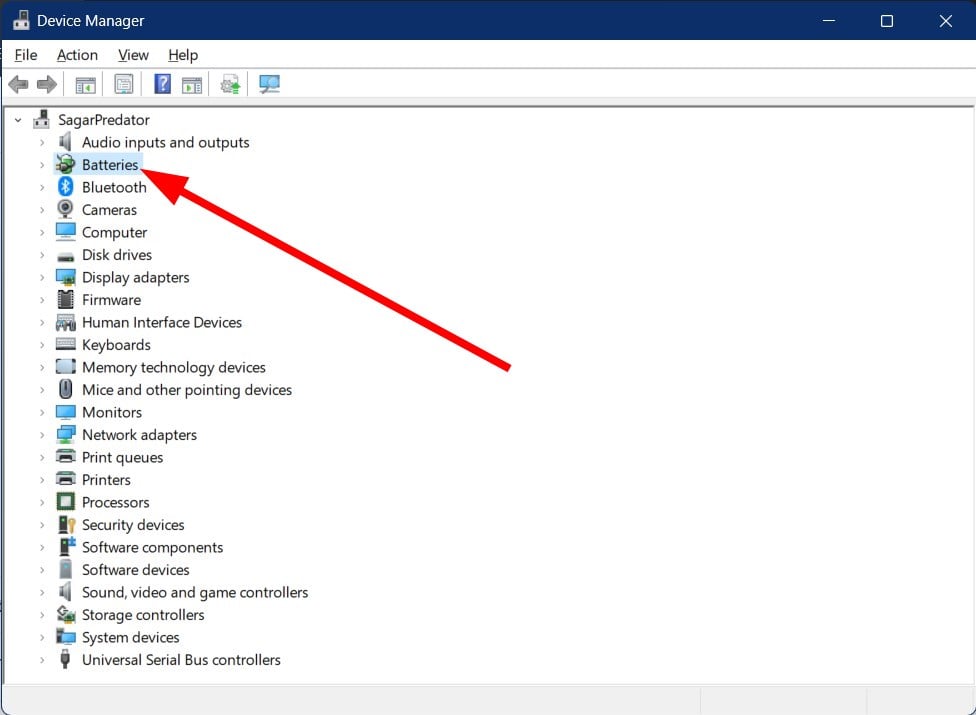Open the File menu

pyautogui.click(x=26, y=55)
